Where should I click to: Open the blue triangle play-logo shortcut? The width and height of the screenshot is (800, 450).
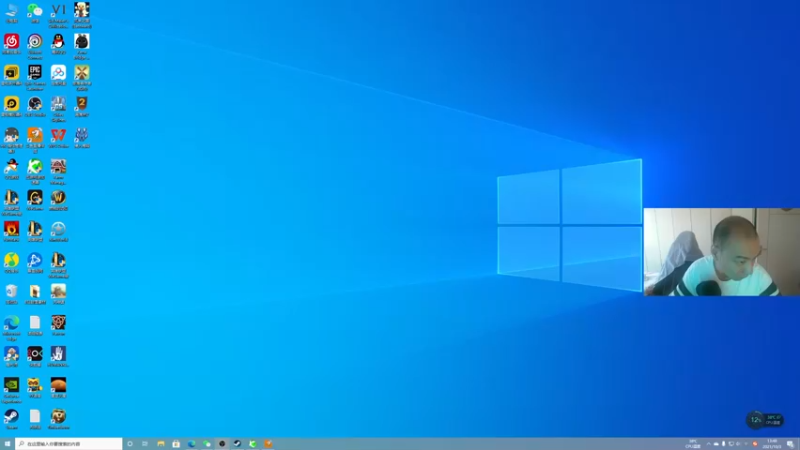click(x=35, y=263)
